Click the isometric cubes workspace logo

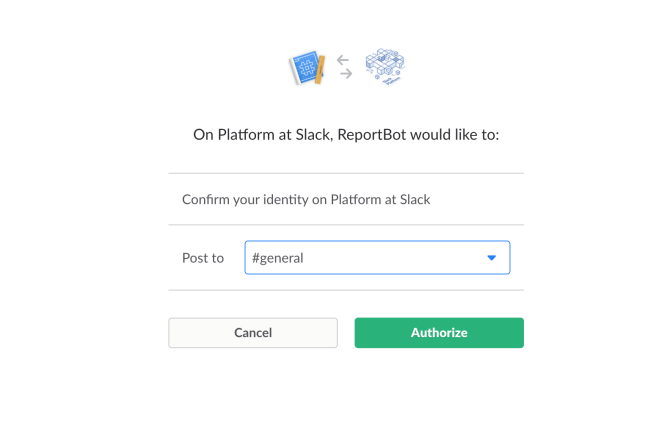[x=385, y=67]
